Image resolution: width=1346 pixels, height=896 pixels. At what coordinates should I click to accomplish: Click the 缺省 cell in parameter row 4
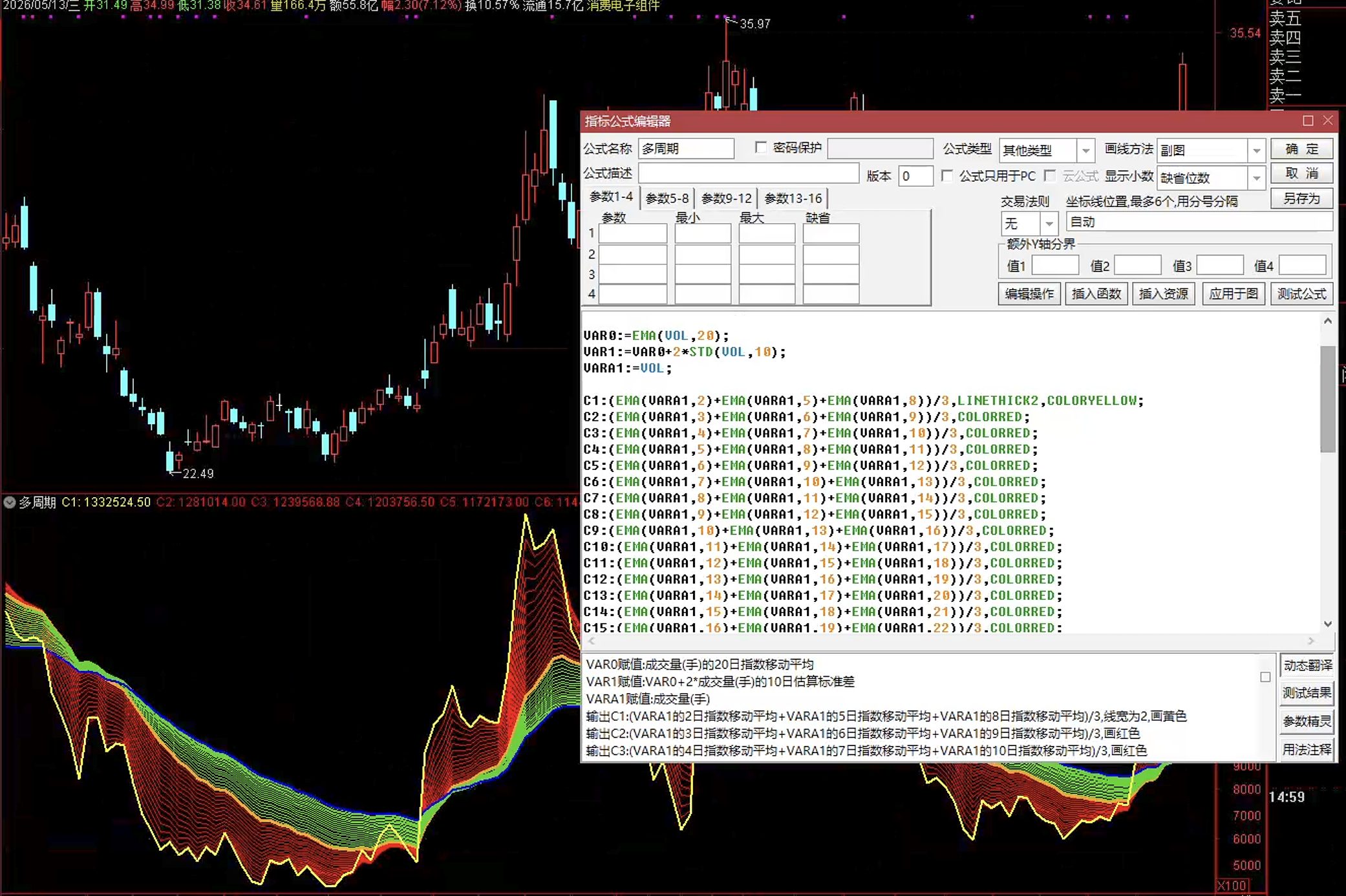pos(831,294)
